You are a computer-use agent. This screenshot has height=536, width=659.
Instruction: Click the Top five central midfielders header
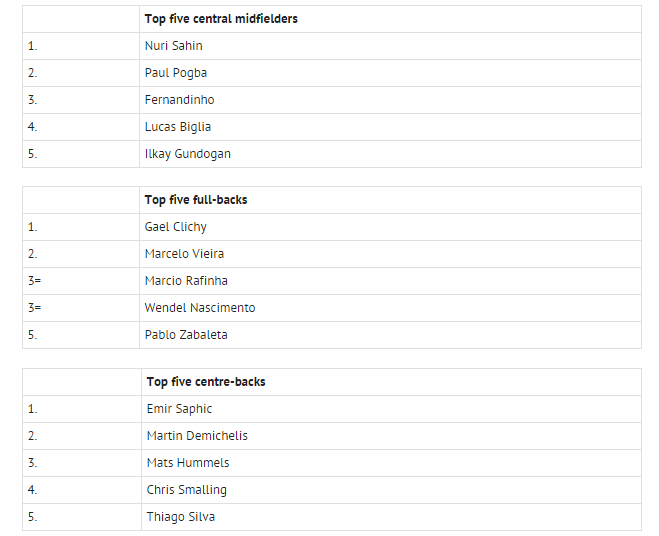coord(221,19)
